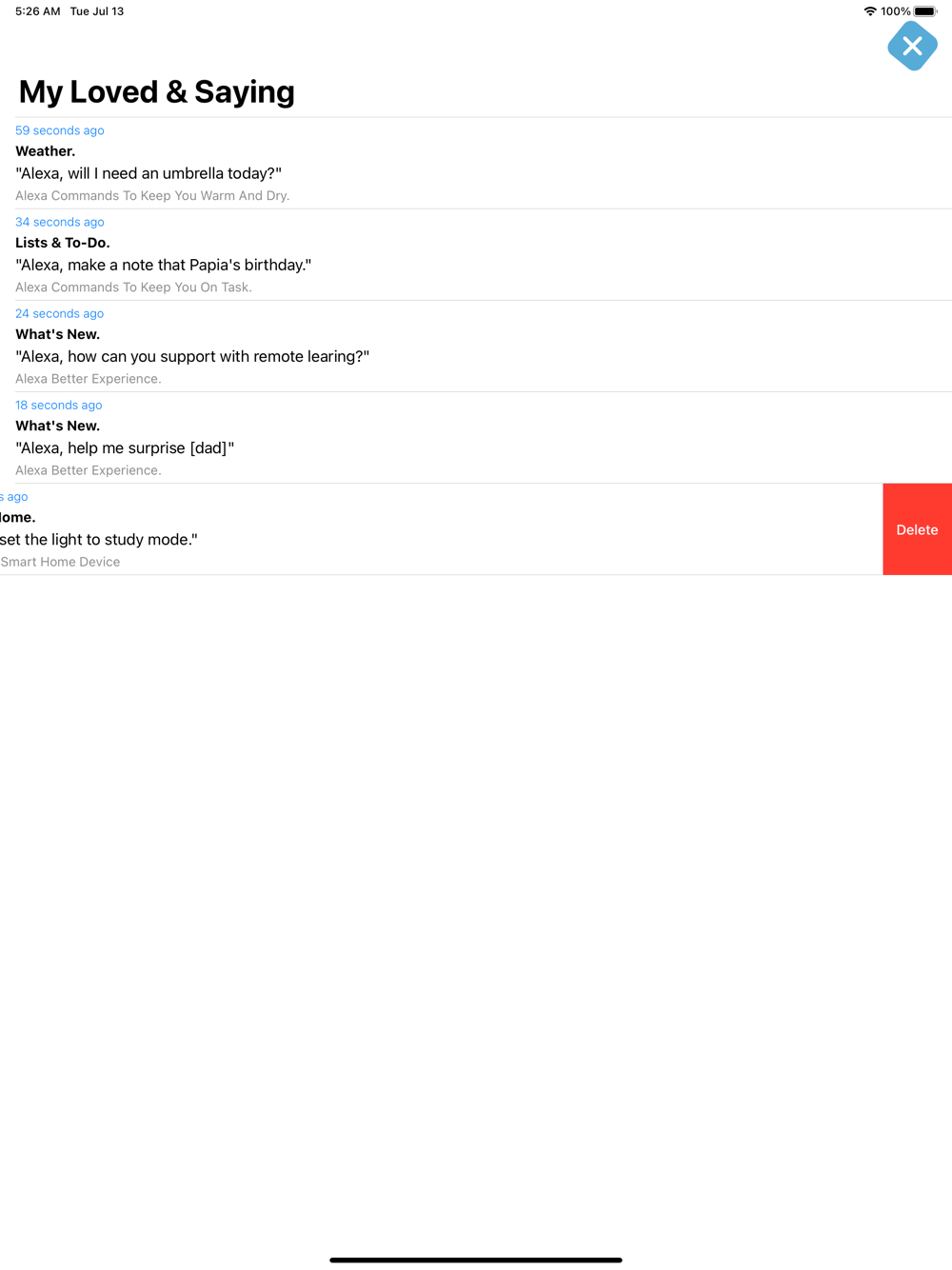
Task: Click the '34 seconds ago' timestamp
Action: coord(59,222)
